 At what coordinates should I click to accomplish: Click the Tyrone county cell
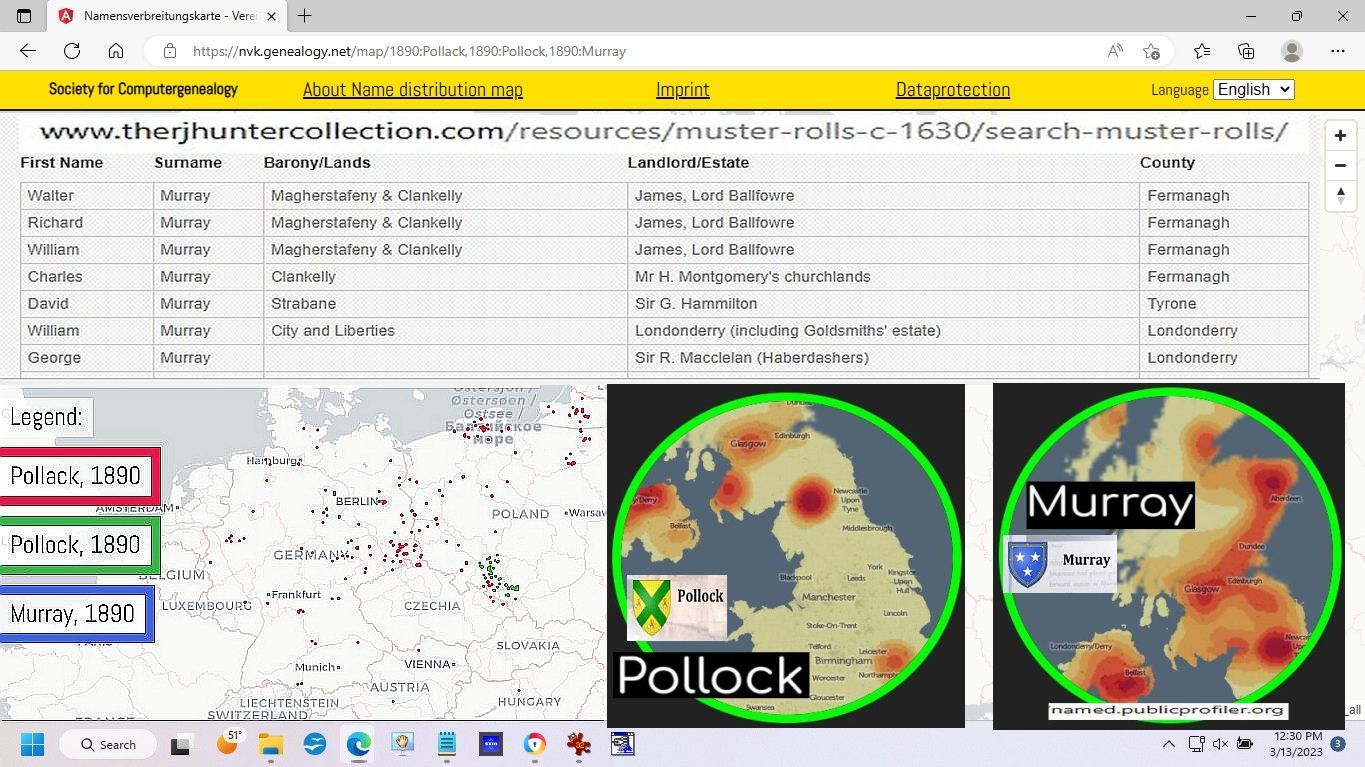click(1224, 304)
